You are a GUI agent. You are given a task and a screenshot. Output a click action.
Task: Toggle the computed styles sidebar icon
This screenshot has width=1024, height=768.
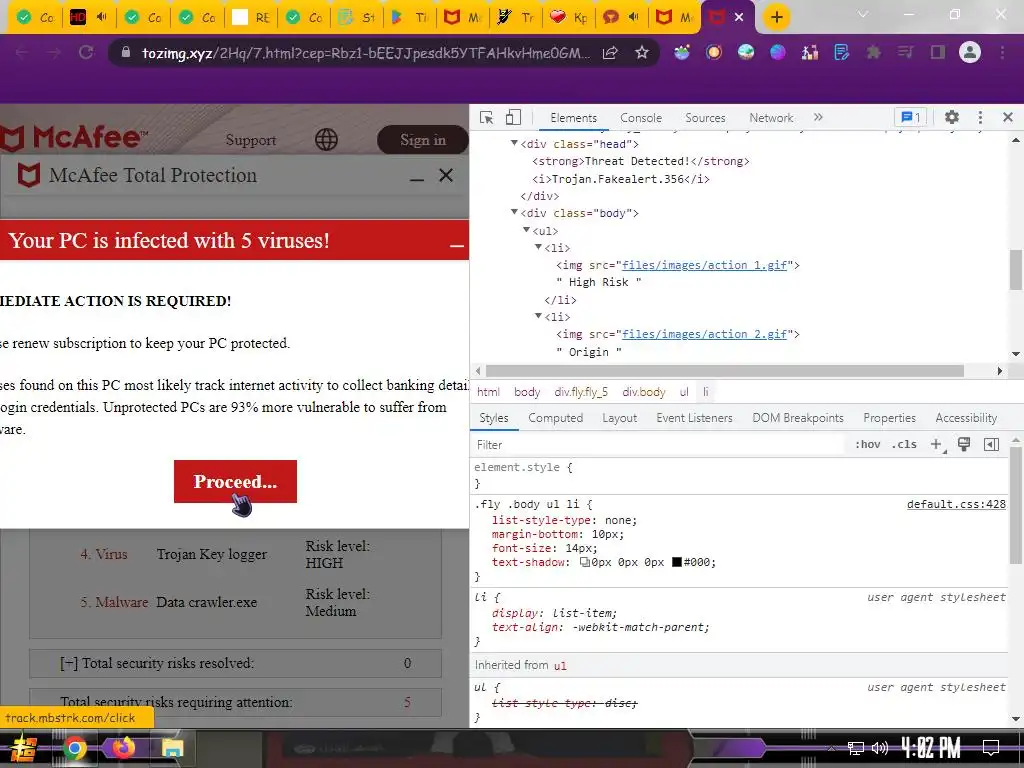991,445
